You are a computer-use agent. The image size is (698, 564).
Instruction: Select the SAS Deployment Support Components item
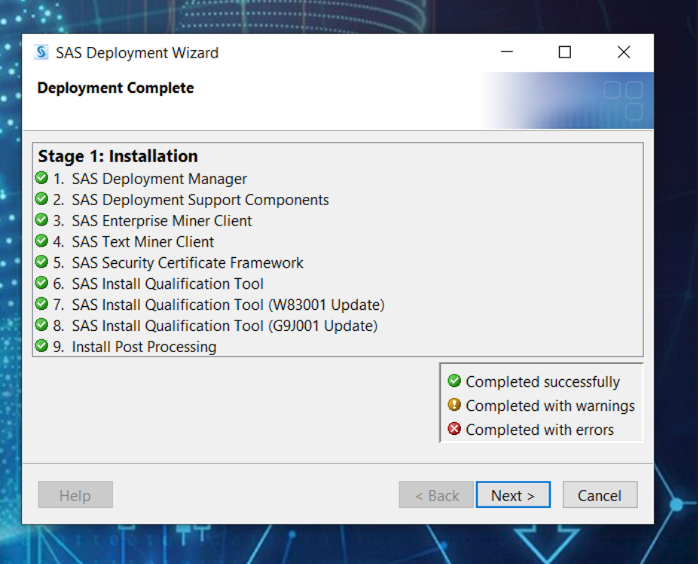(200, 200)
